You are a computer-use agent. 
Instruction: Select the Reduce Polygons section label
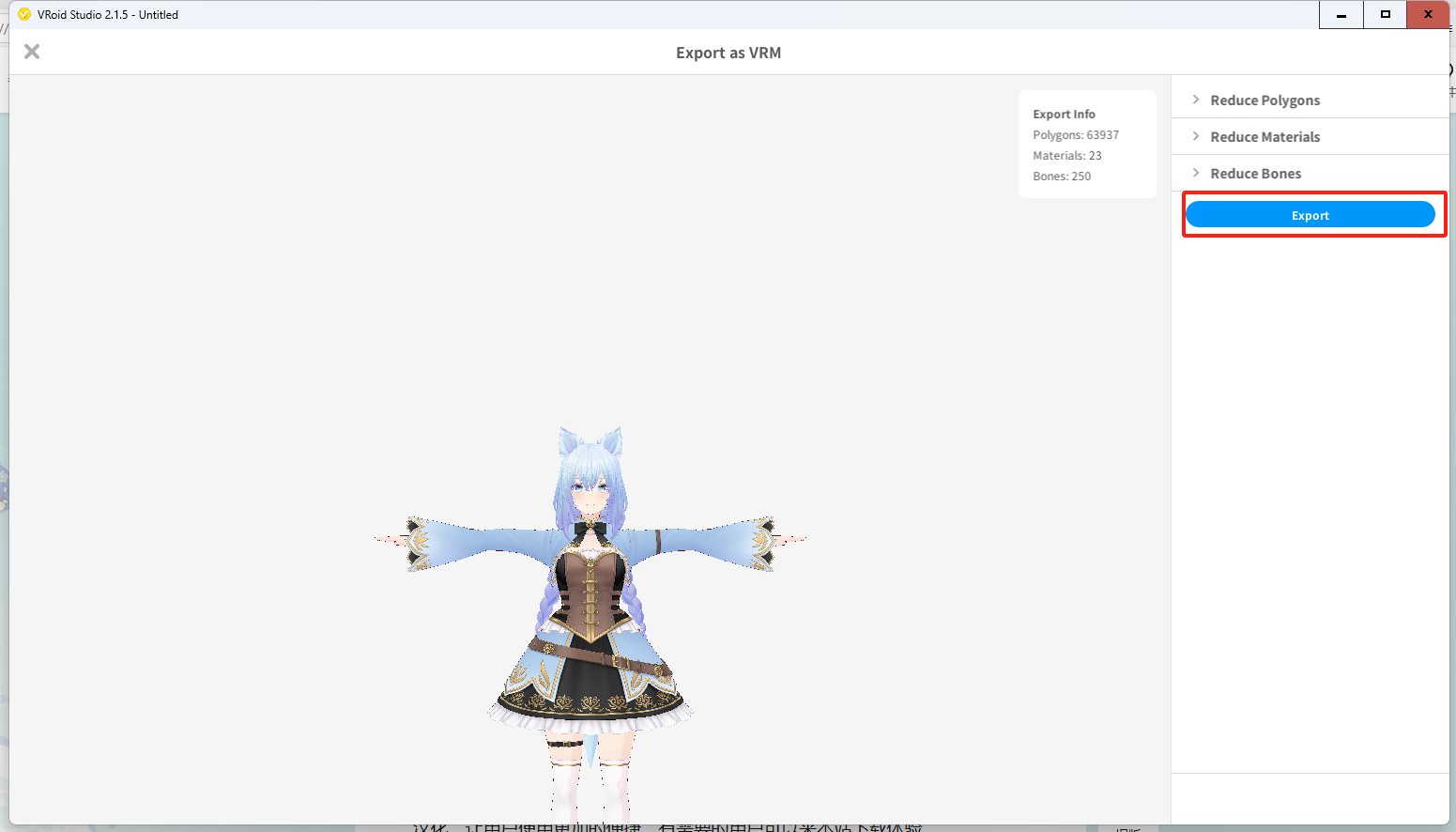tap(1264, 100)
